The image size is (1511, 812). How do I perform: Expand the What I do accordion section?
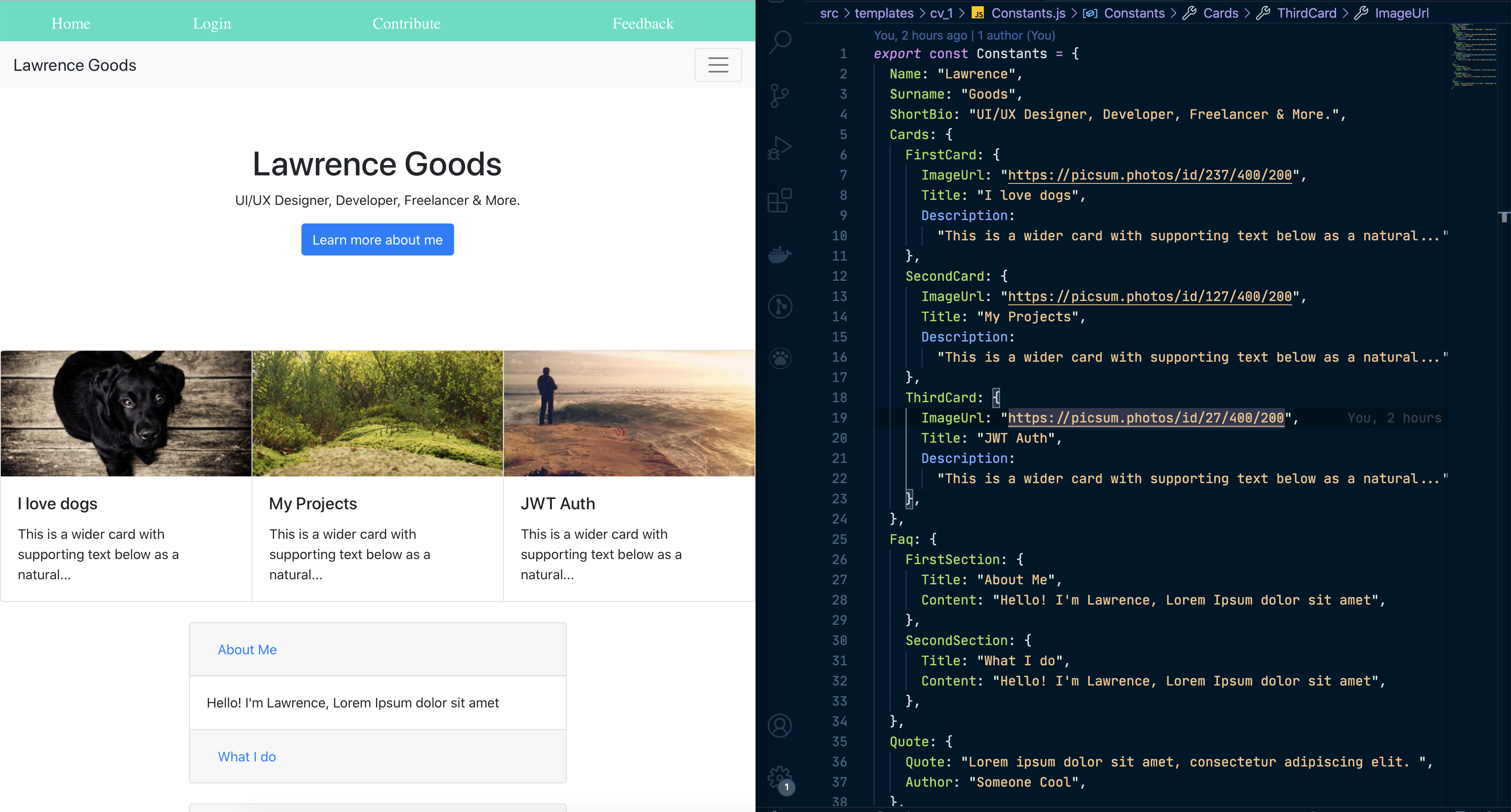[x=247, y=756]
